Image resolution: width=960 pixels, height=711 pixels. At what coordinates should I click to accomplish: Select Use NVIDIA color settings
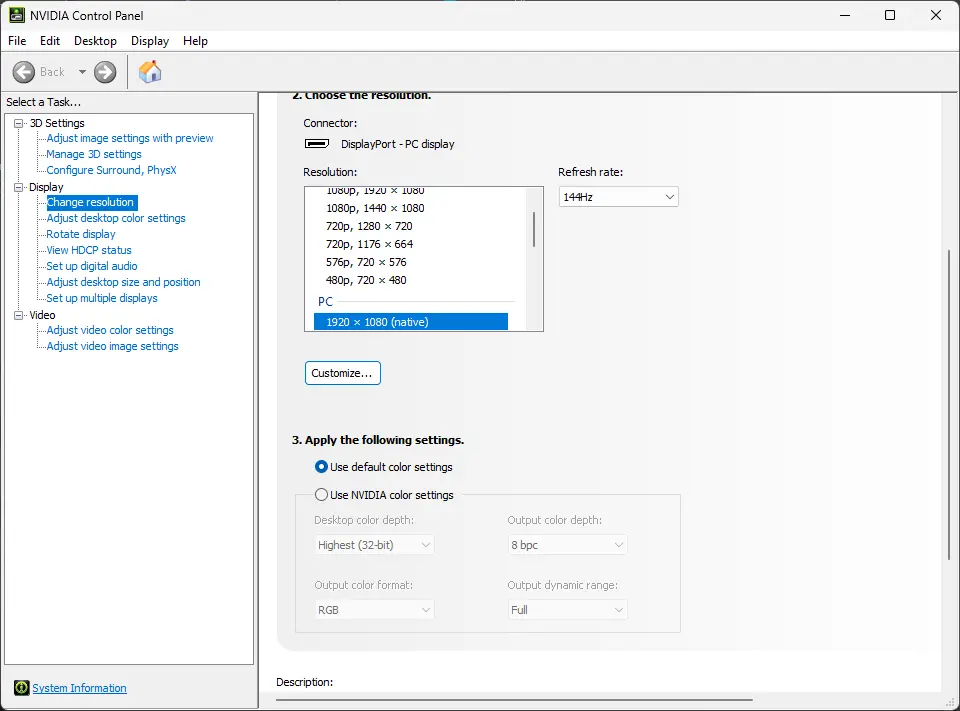click(384, 495)
